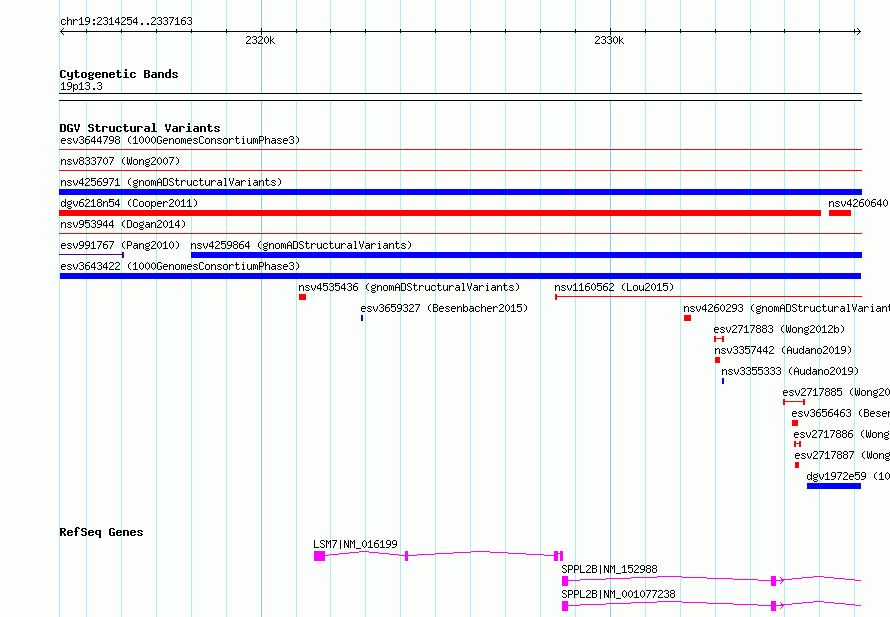
Task: Select the esv2717885 variant label
Action: pyautogui.click(x=836, y=392)
